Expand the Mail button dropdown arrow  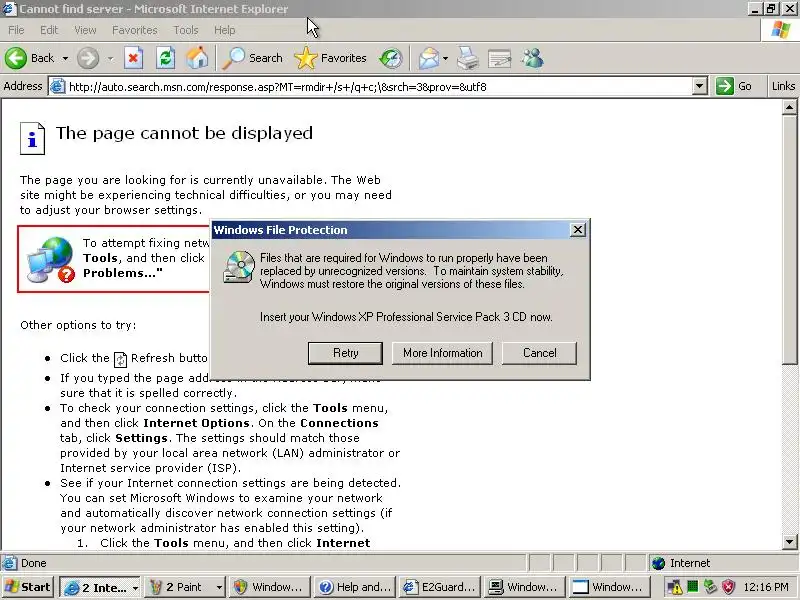[445, 59]
